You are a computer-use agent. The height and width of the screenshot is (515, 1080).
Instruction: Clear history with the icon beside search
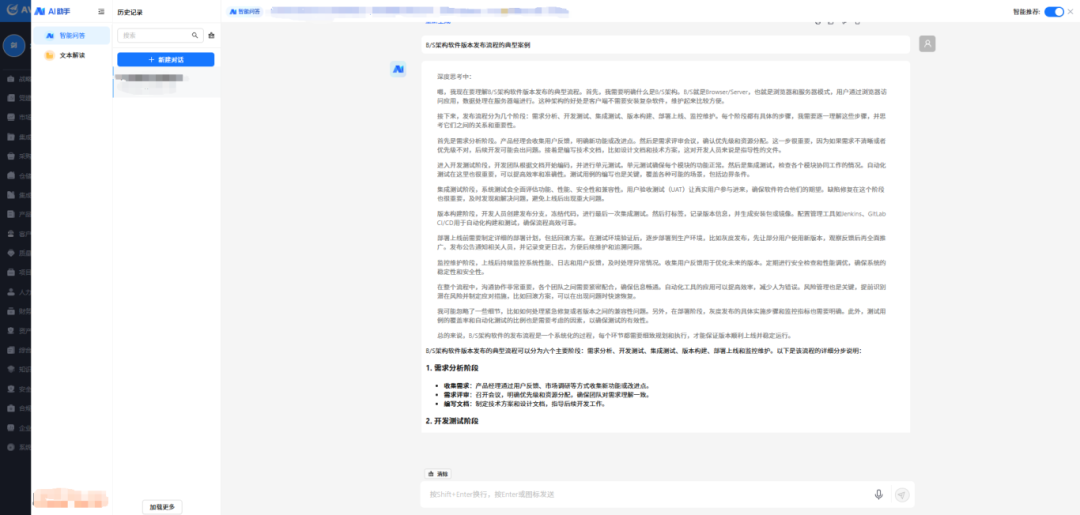[x=211, y=35]
